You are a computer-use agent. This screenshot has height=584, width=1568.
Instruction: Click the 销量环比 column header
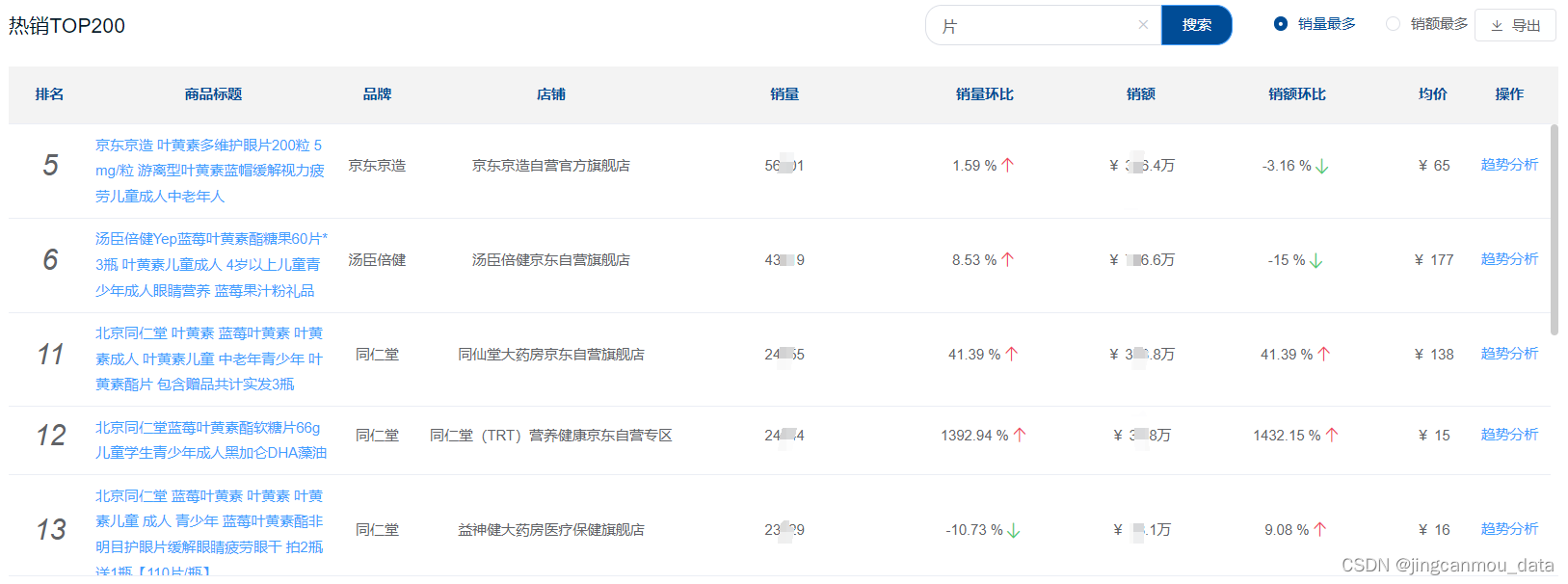[x=984, y=94]
